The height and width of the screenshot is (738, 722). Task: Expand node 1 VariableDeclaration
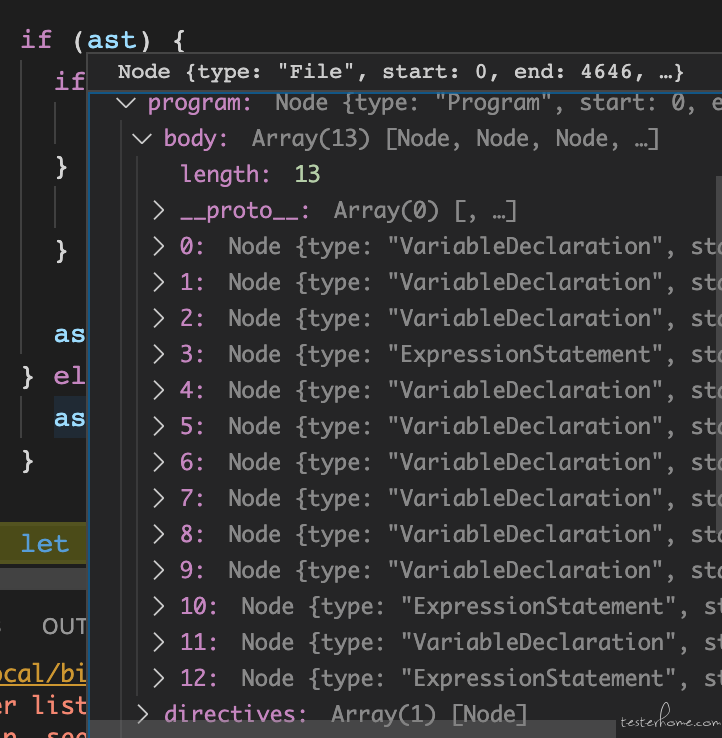click(x=159, y=282)
